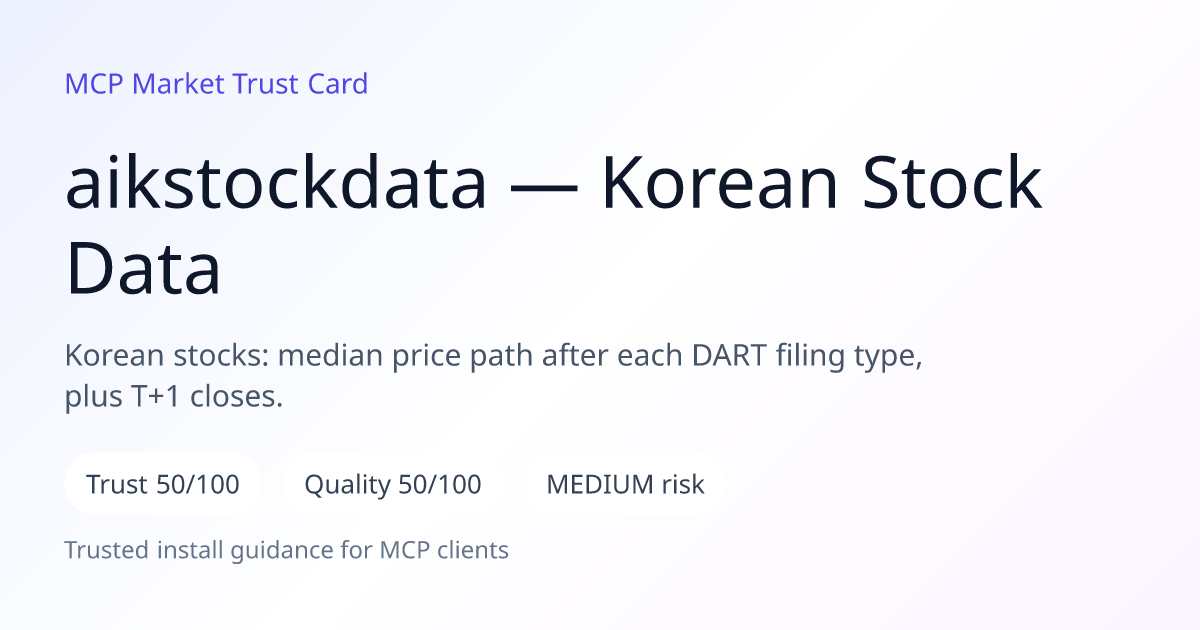
Task: Click "Korean Stock" in the large title
Action: coord(821,184)
